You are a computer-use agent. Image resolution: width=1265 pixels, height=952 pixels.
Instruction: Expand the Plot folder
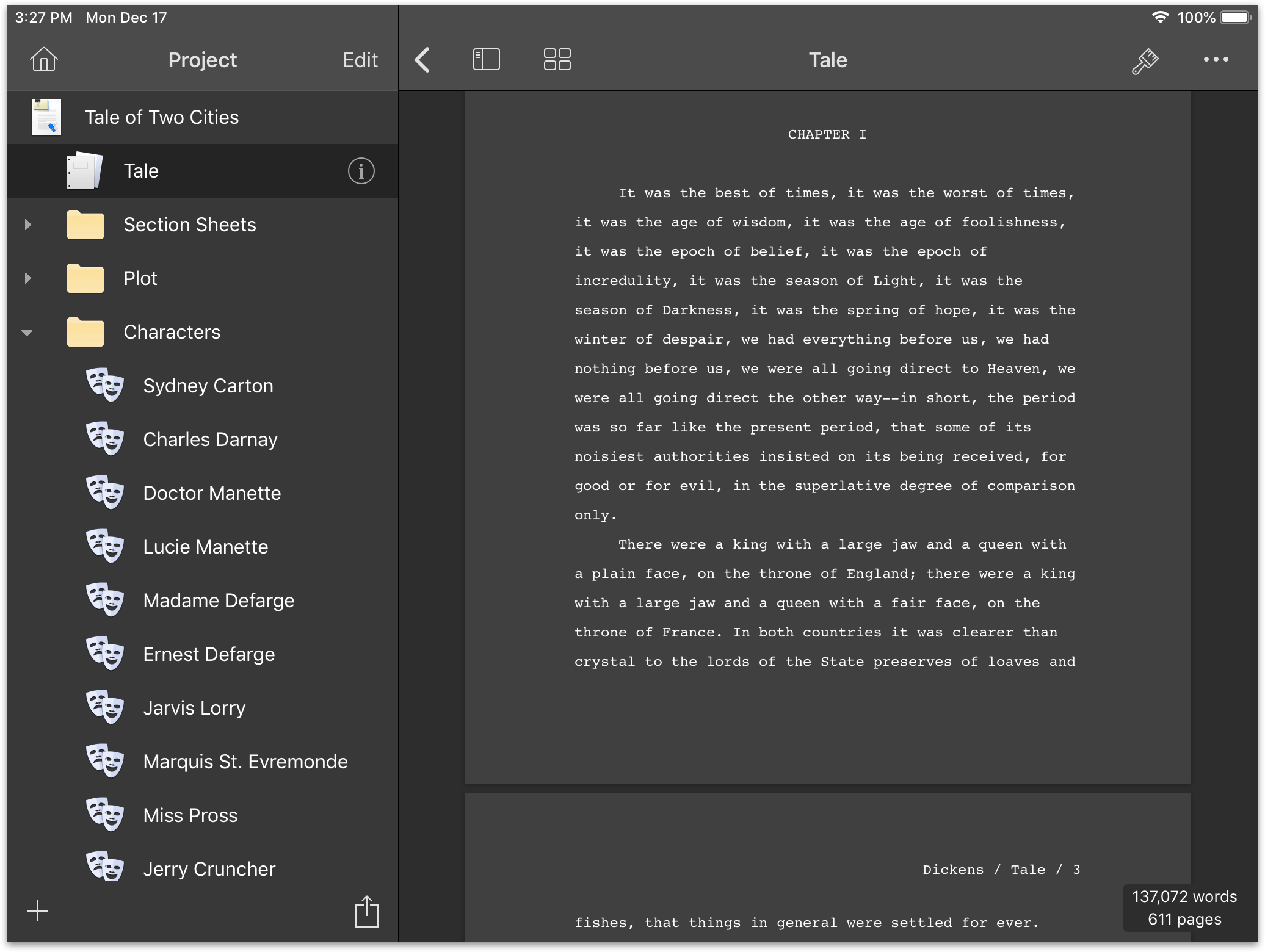click(x=27, y=278)
